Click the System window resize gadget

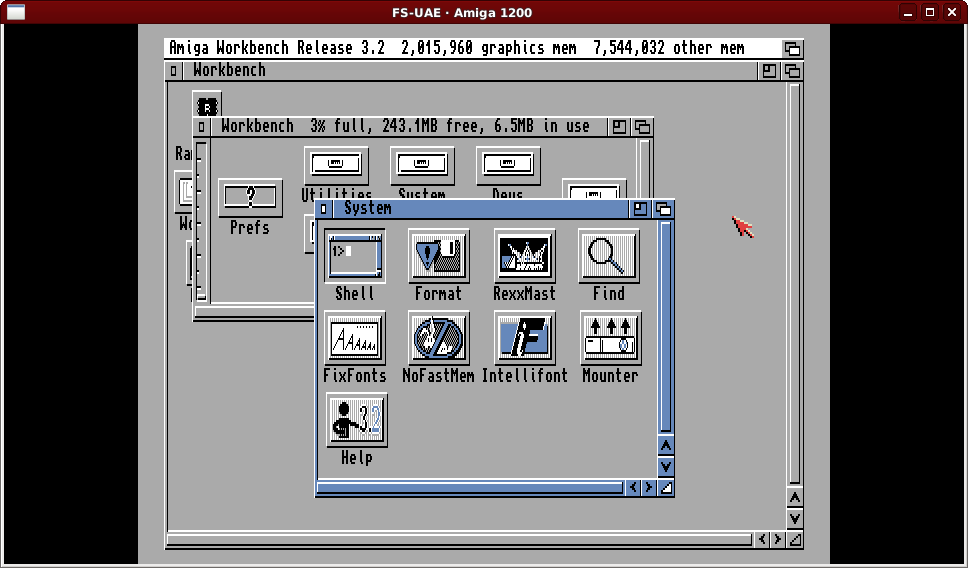click(x=666, y=488)
